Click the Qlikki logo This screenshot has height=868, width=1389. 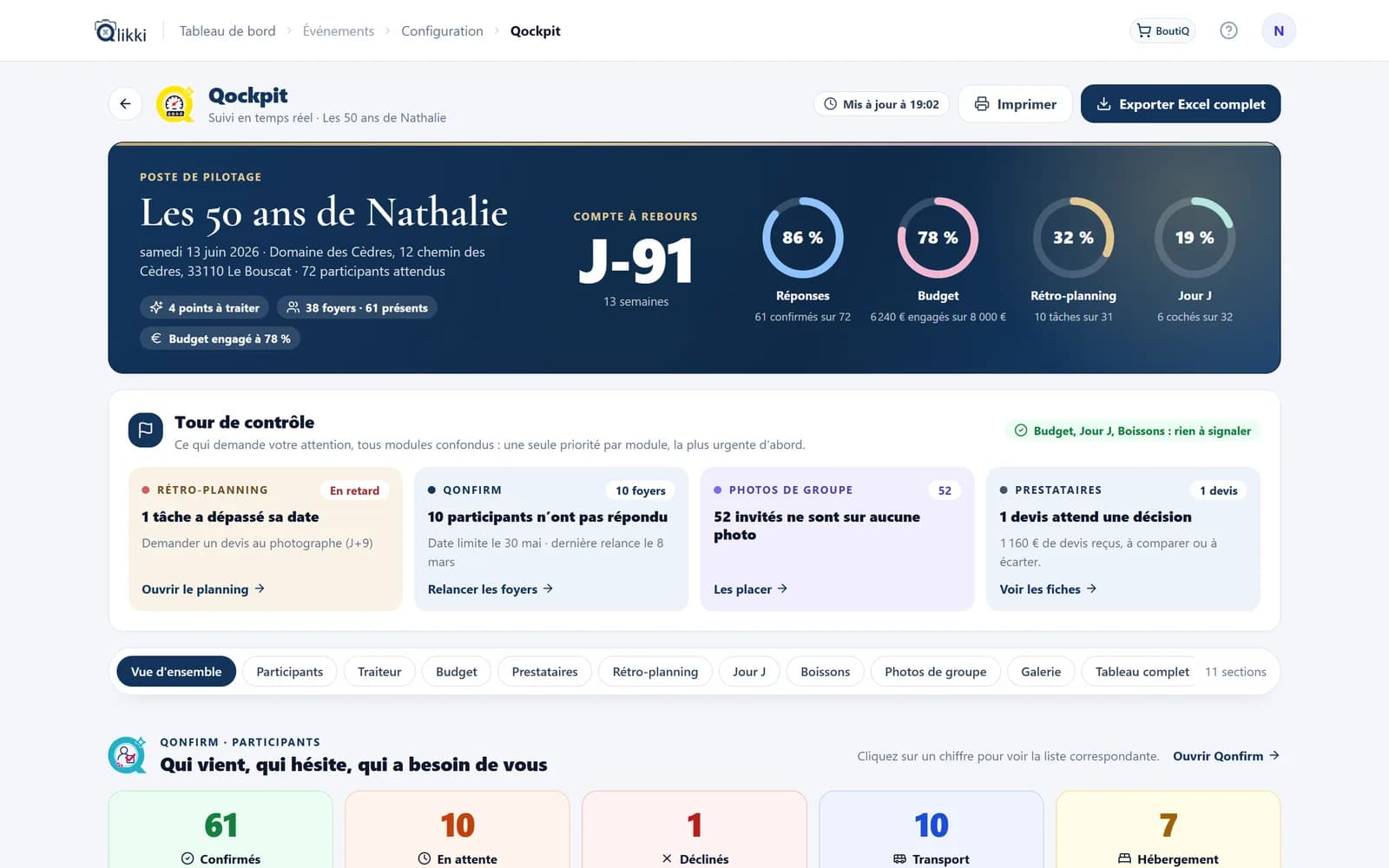121,31
